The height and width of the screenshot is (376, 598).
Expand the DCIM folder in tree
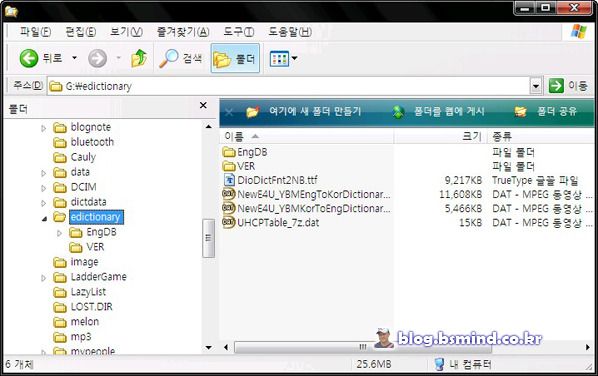point(43,188)
